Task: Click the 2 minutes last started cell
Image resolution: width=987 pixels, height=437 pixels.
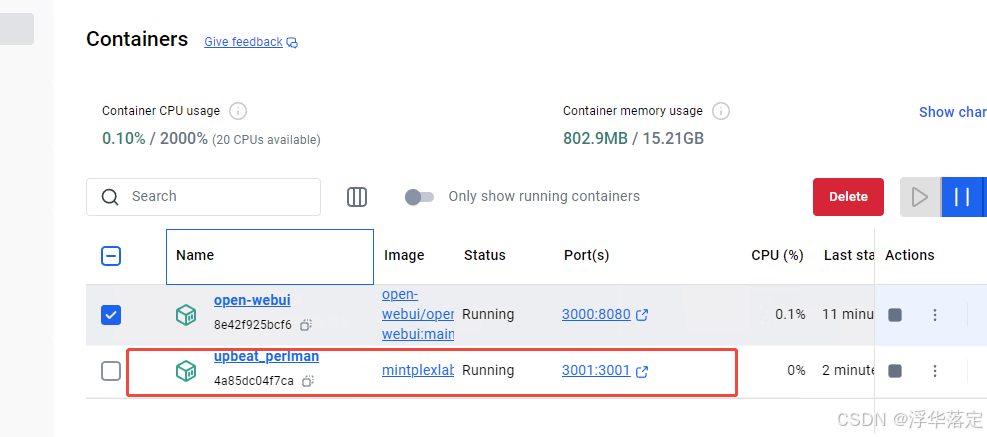Action: coord(848,370)
